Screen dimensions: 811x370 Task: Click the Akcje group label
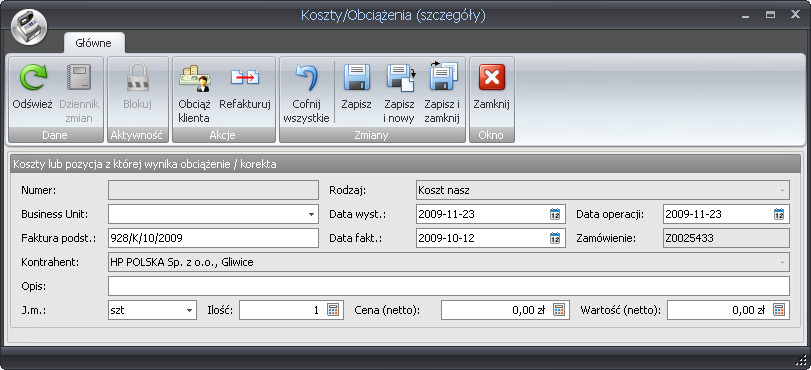222,136
